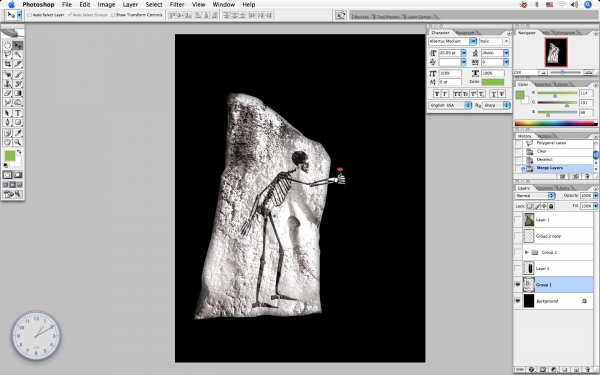This screenshot has height=375, width=600.
Task: Select the Eraser tool
Action: point(7,93)
